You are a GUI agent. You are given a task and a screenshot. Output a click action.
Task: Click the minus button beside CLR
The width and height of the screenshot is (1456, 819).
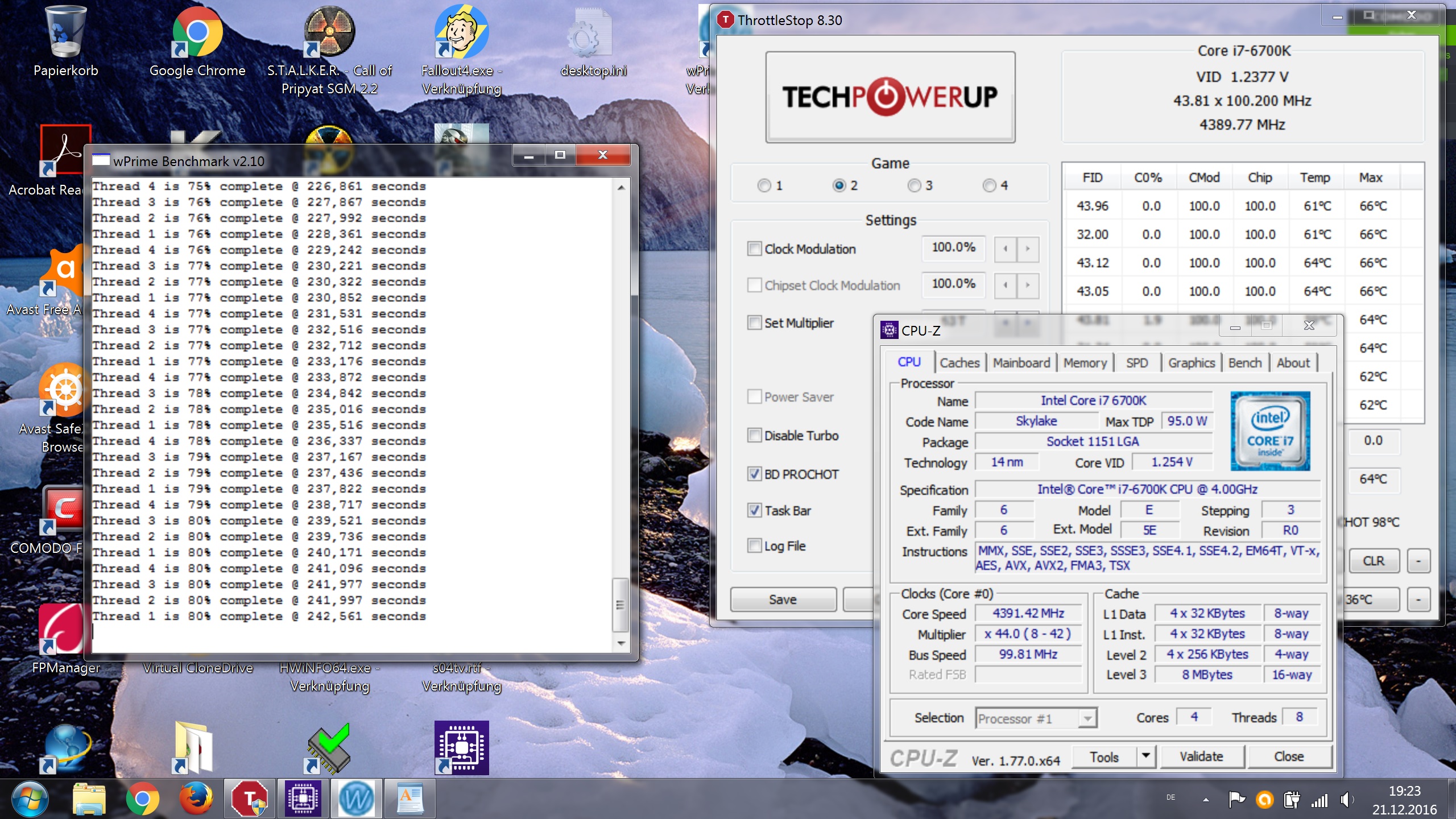(1418, 561)
